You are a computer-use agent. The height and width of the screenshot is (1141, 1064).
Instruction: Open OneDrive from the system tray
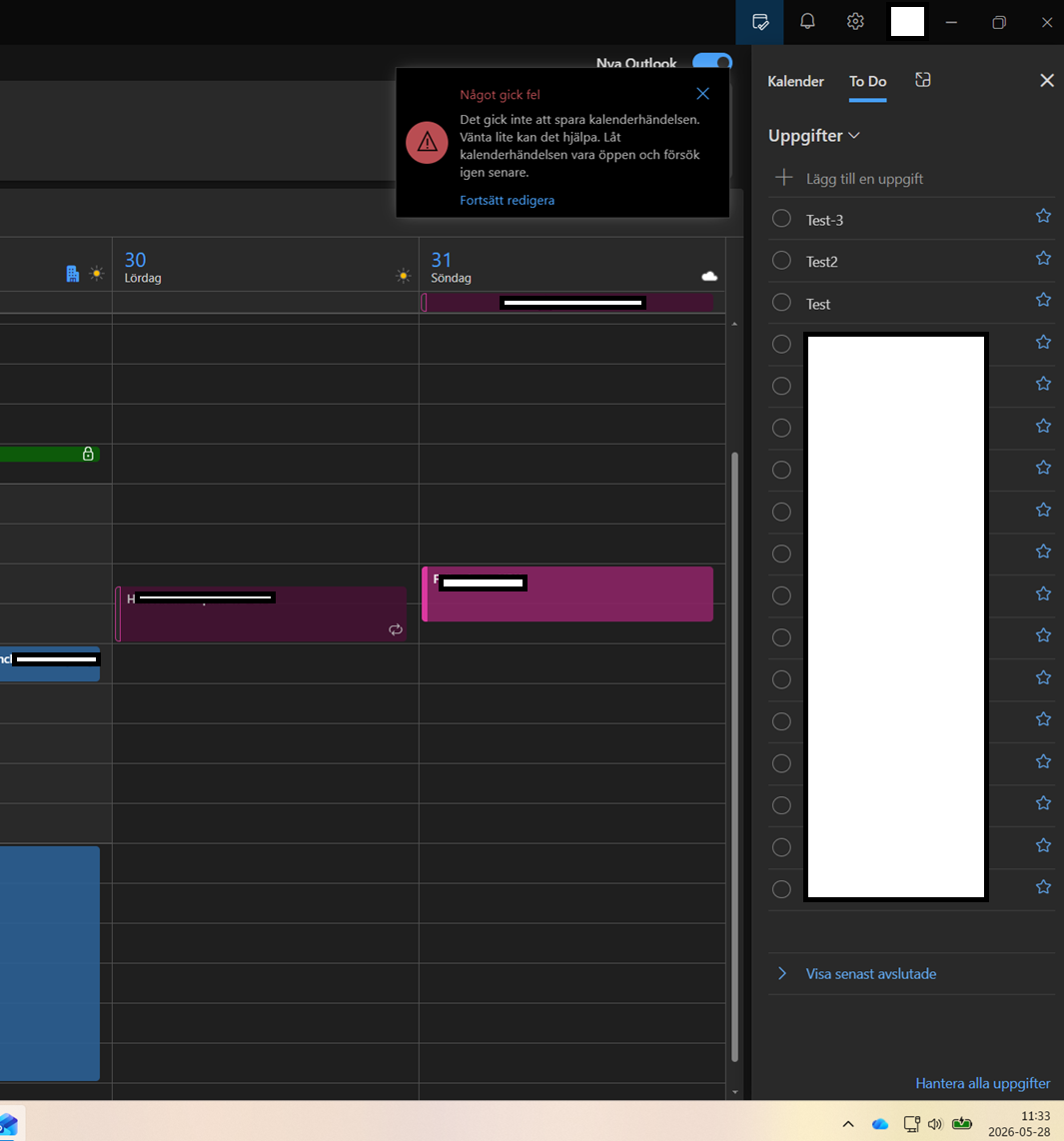(880, 1124)
